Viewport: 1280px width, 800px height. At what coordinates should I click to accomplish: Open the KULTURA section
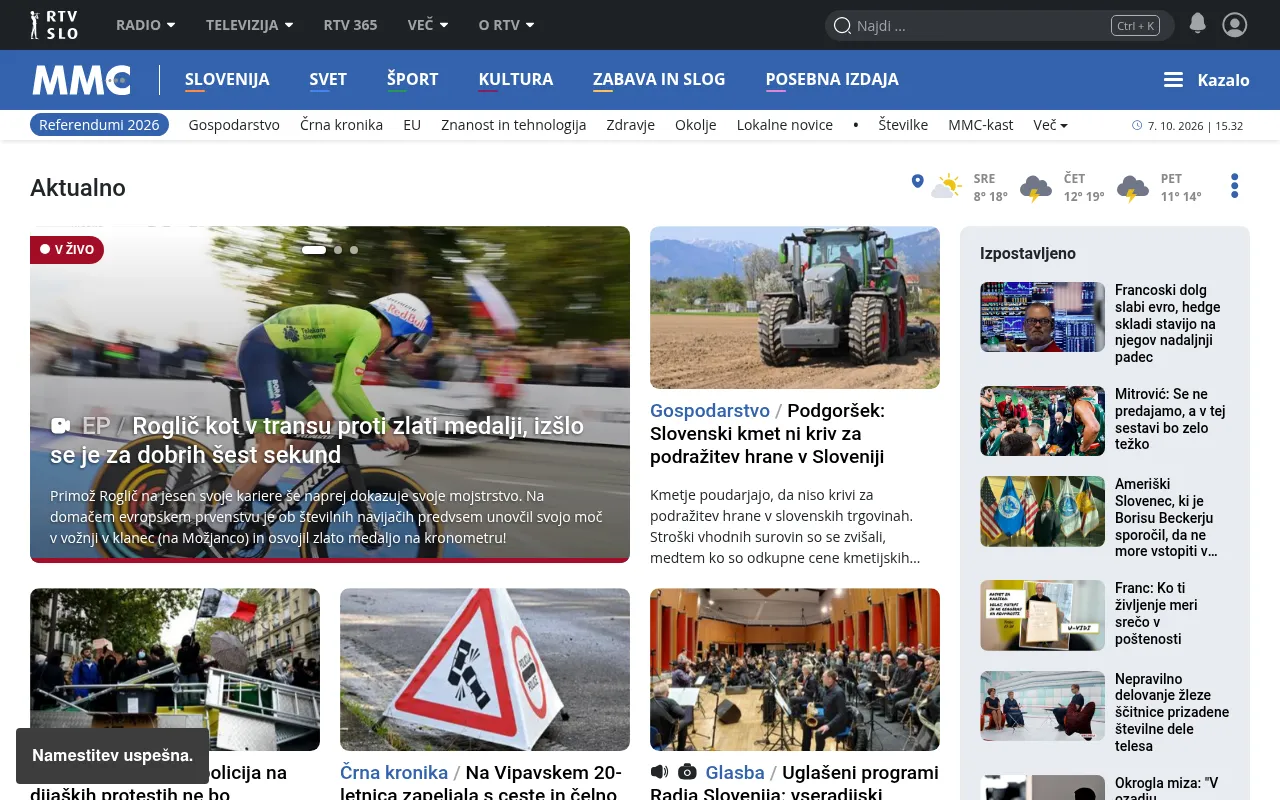(516, 80)
